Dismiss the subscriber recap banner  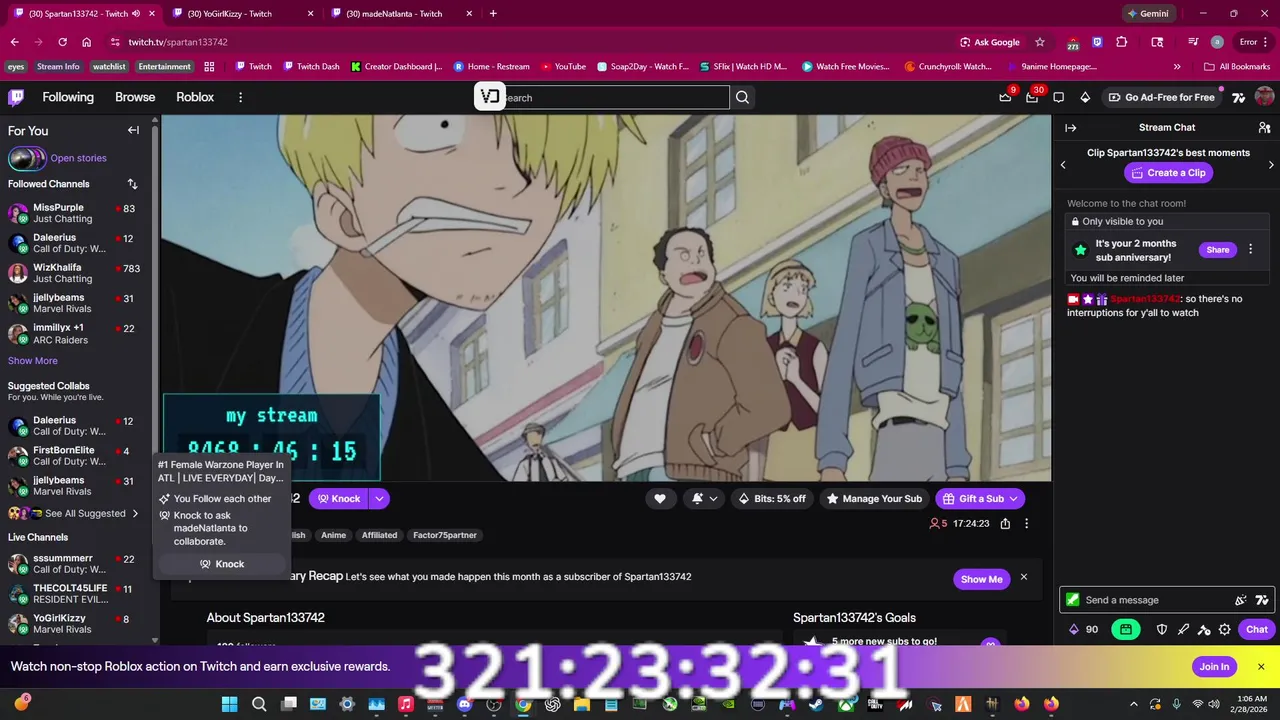pyautogui.click(x=1023, y=577)
